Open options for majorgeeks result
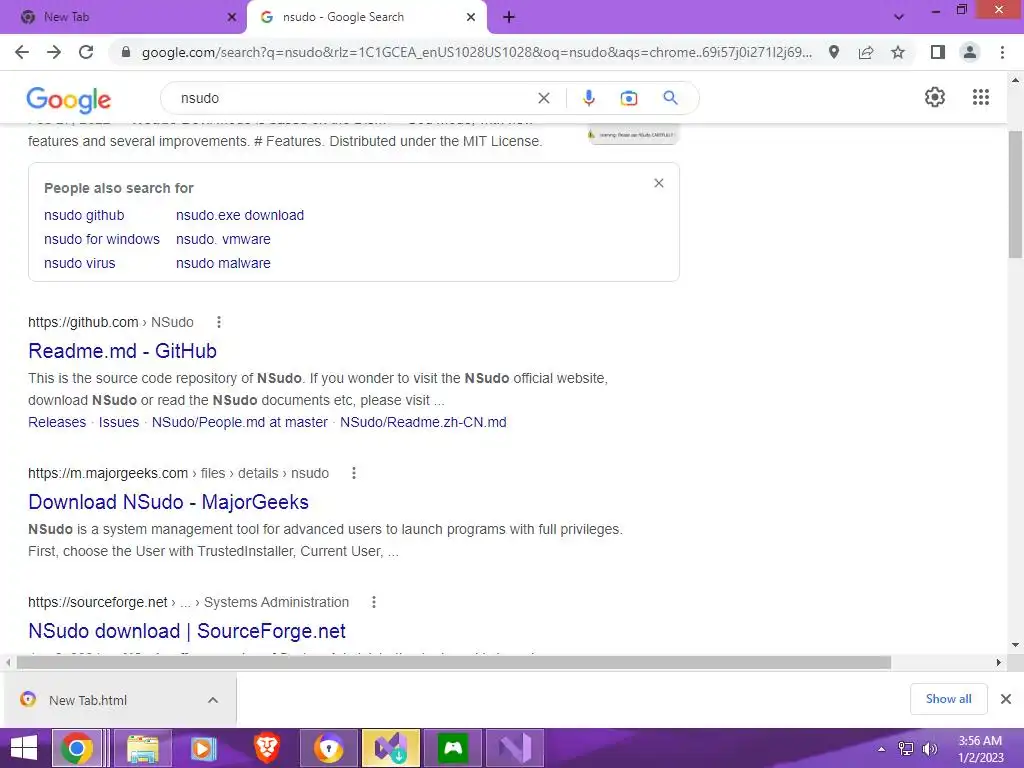 point(354,473)
